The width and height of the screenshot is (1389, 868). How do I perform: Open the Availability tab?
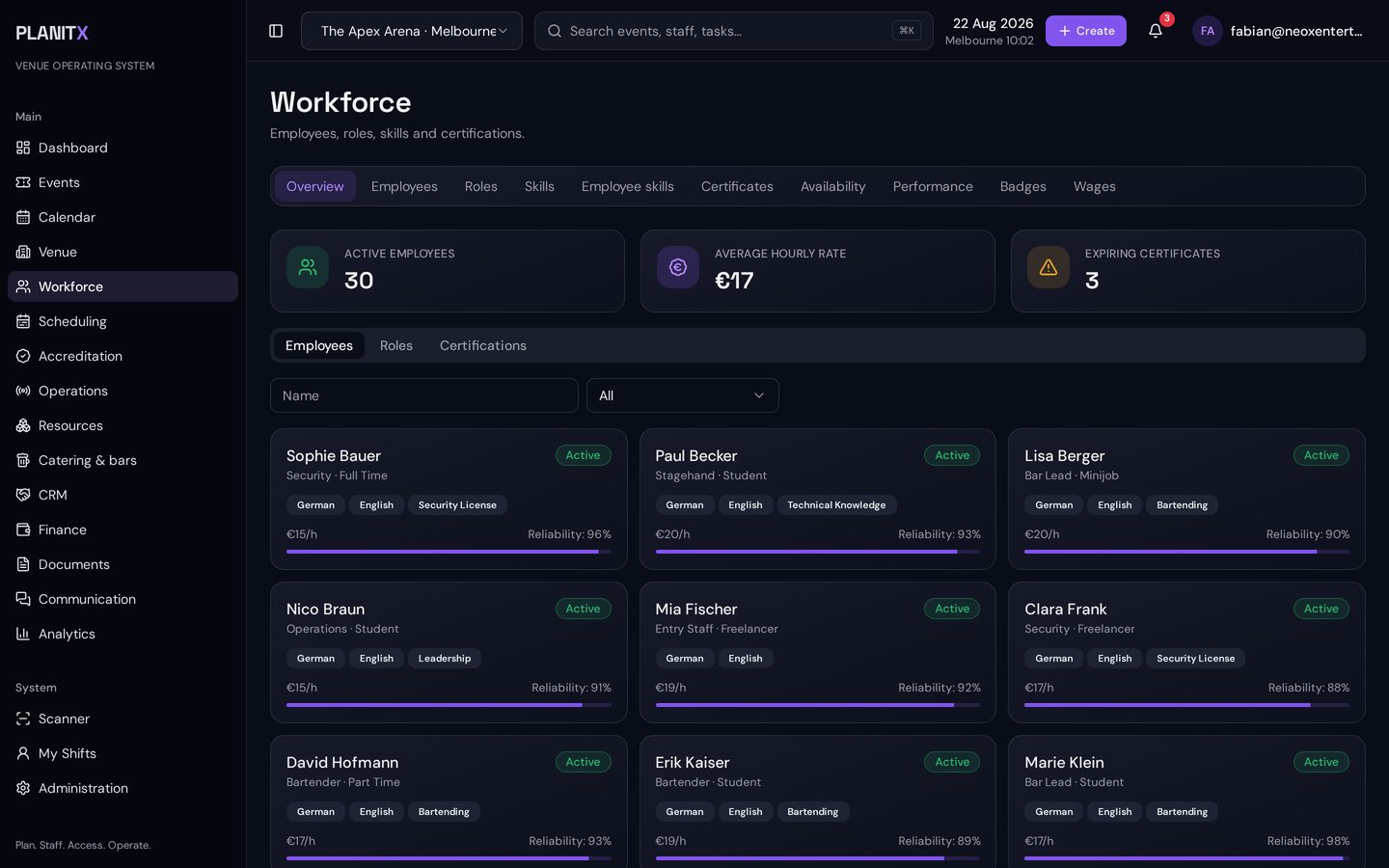[833, 186]
